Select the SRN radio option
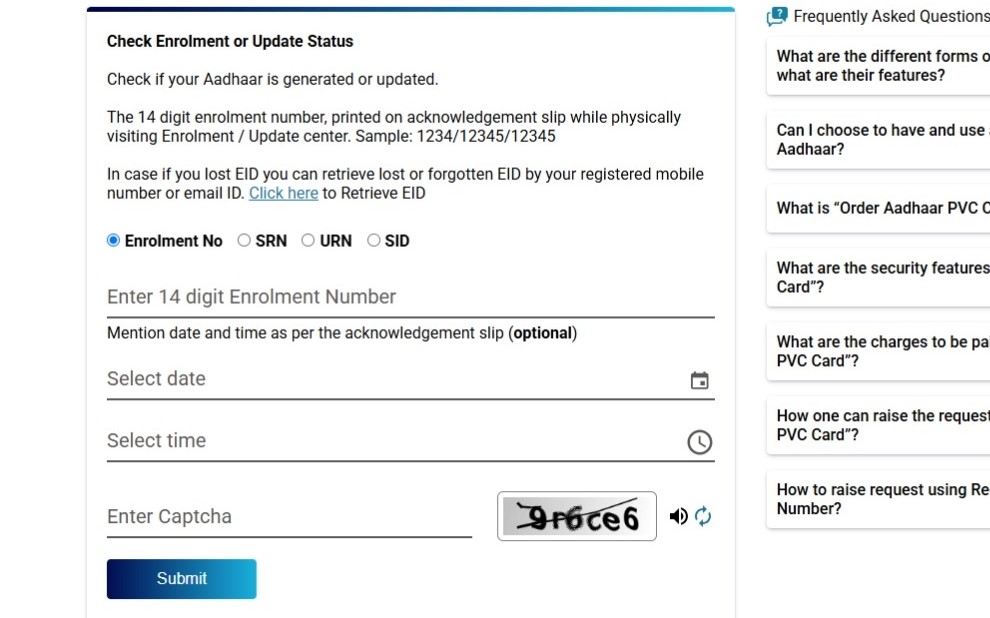This screenshot has width=990, height=618. pos(244,241)
